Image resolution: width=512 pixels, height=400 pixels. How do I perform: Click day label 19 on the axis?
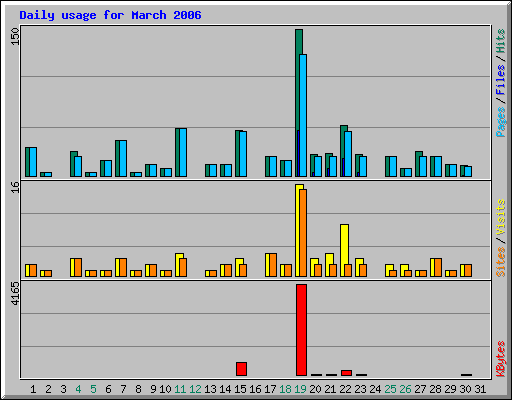(x=300, y=389)
